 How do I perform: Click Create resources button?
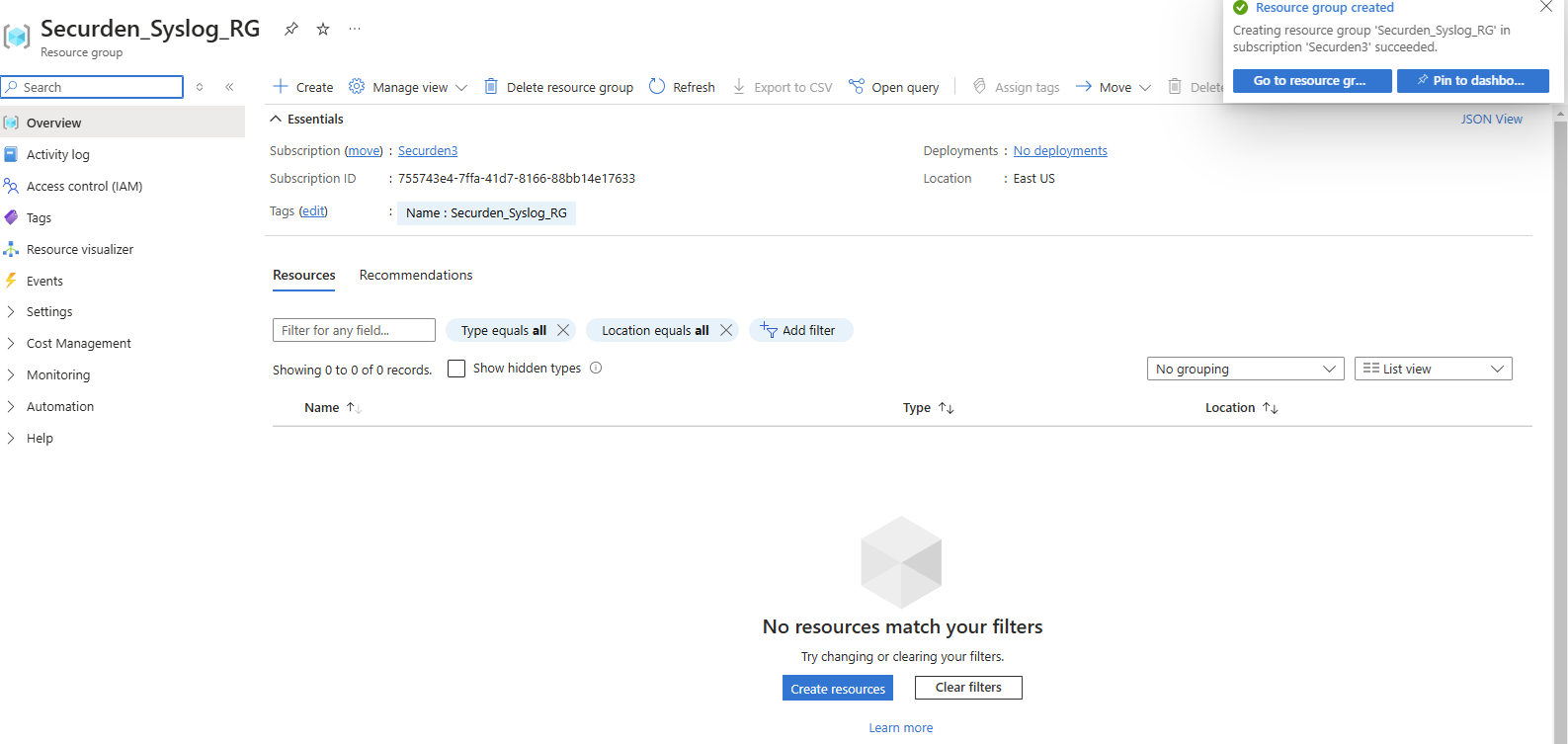pos(838,688)
